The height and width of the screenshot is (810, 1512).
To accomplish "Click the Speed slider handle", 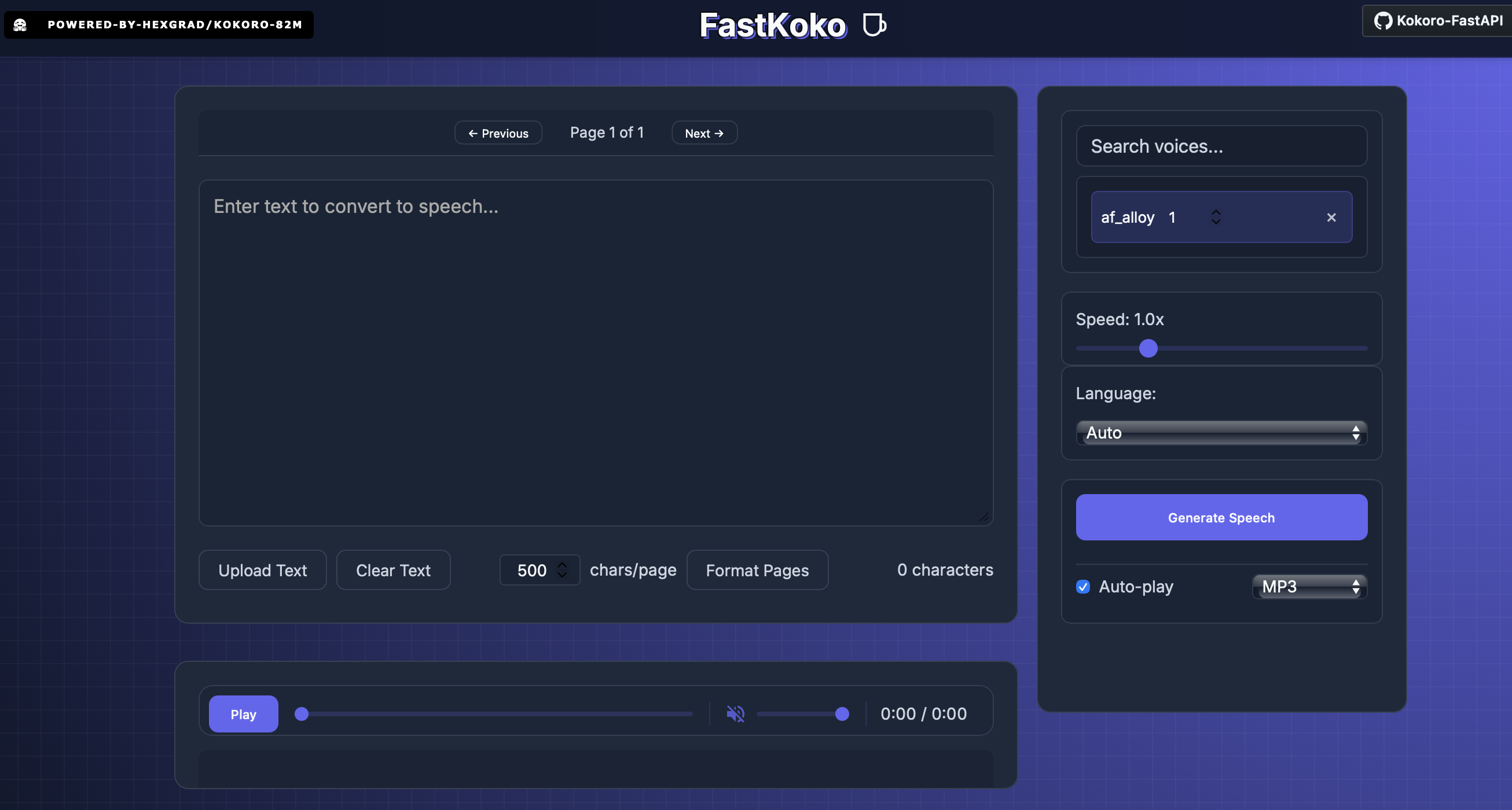I will pyautogui.click(x=1148, y=348).
